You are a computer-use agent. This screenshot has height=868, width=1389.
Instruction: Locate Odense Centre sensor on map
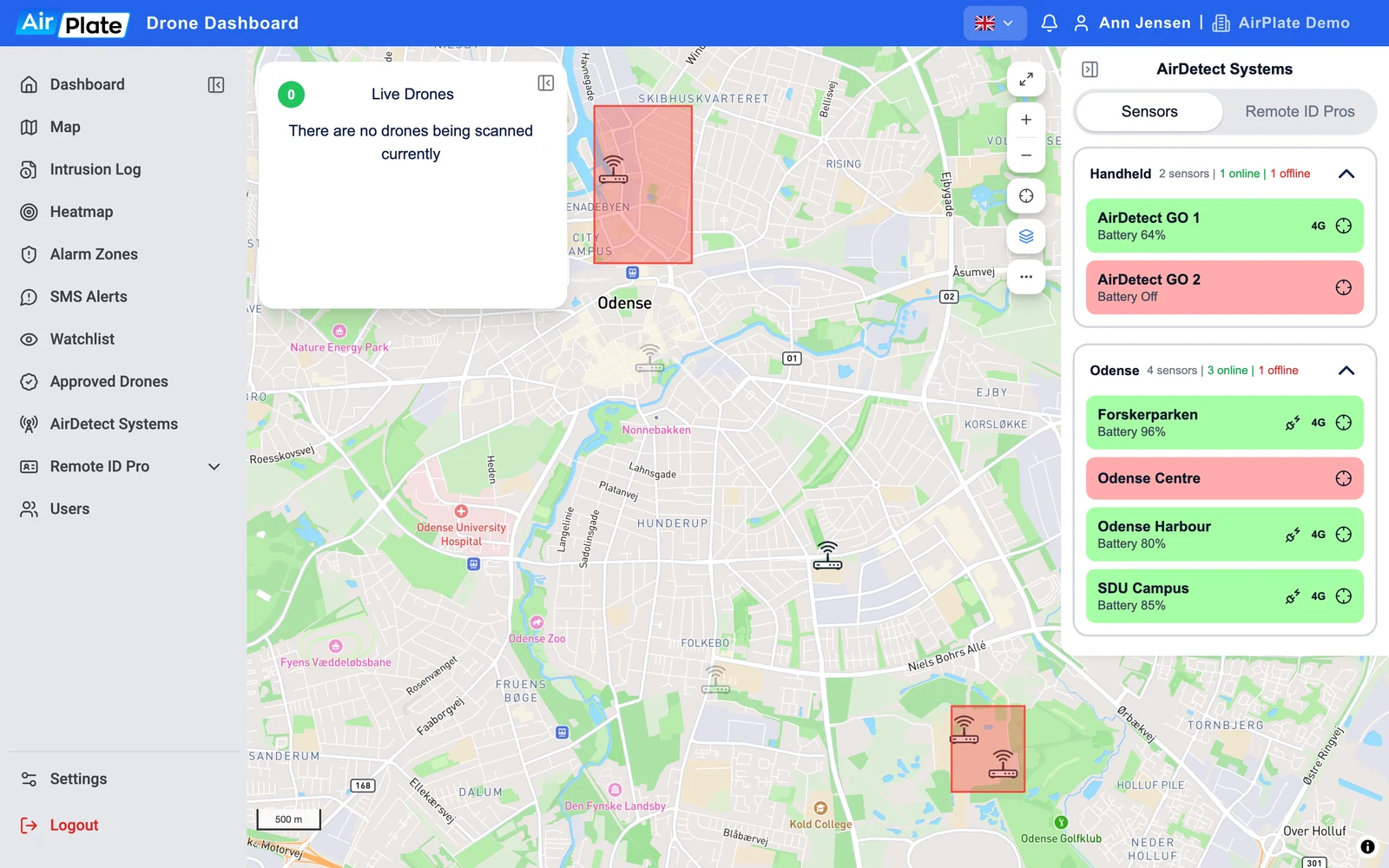click(1343, 478)
